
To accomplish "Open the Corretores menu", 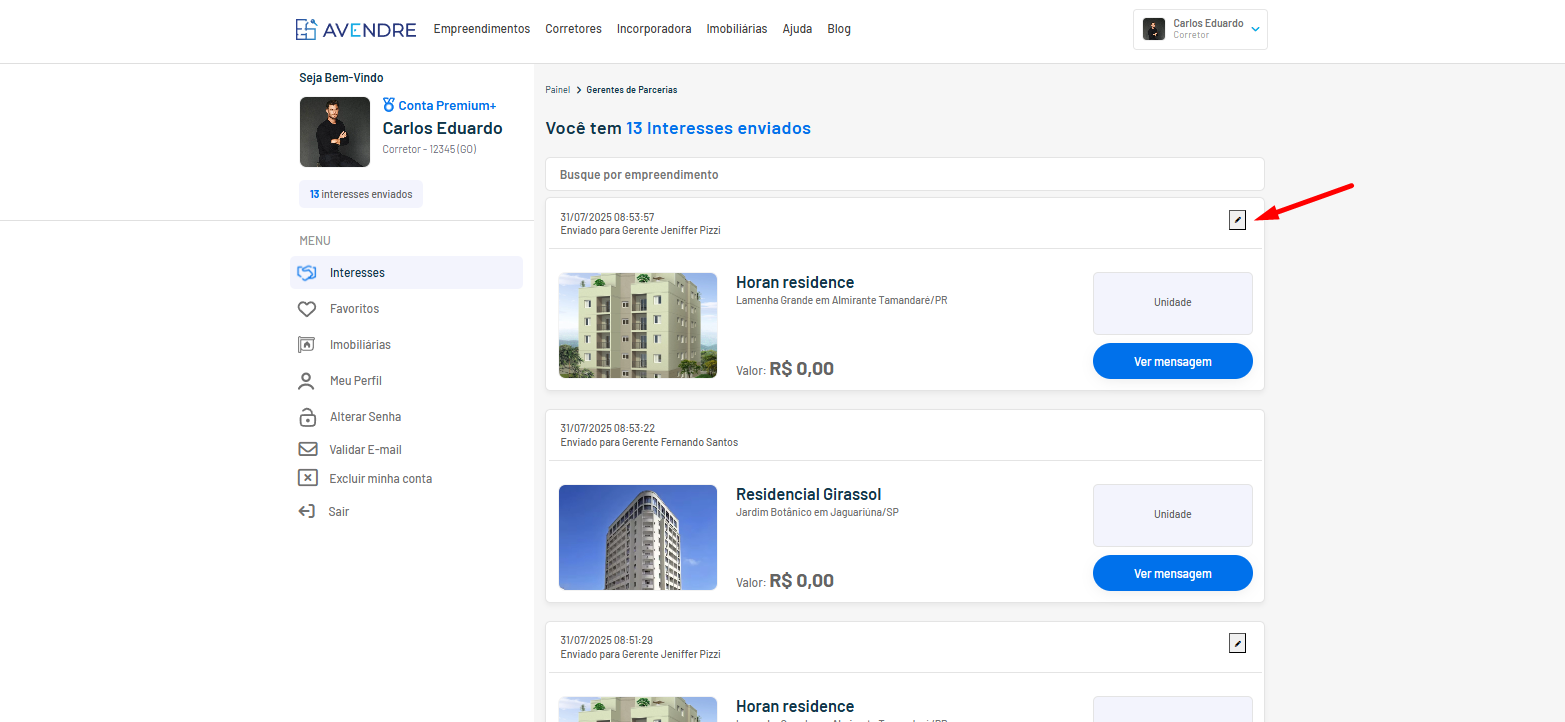I will (x=573, y=29).
